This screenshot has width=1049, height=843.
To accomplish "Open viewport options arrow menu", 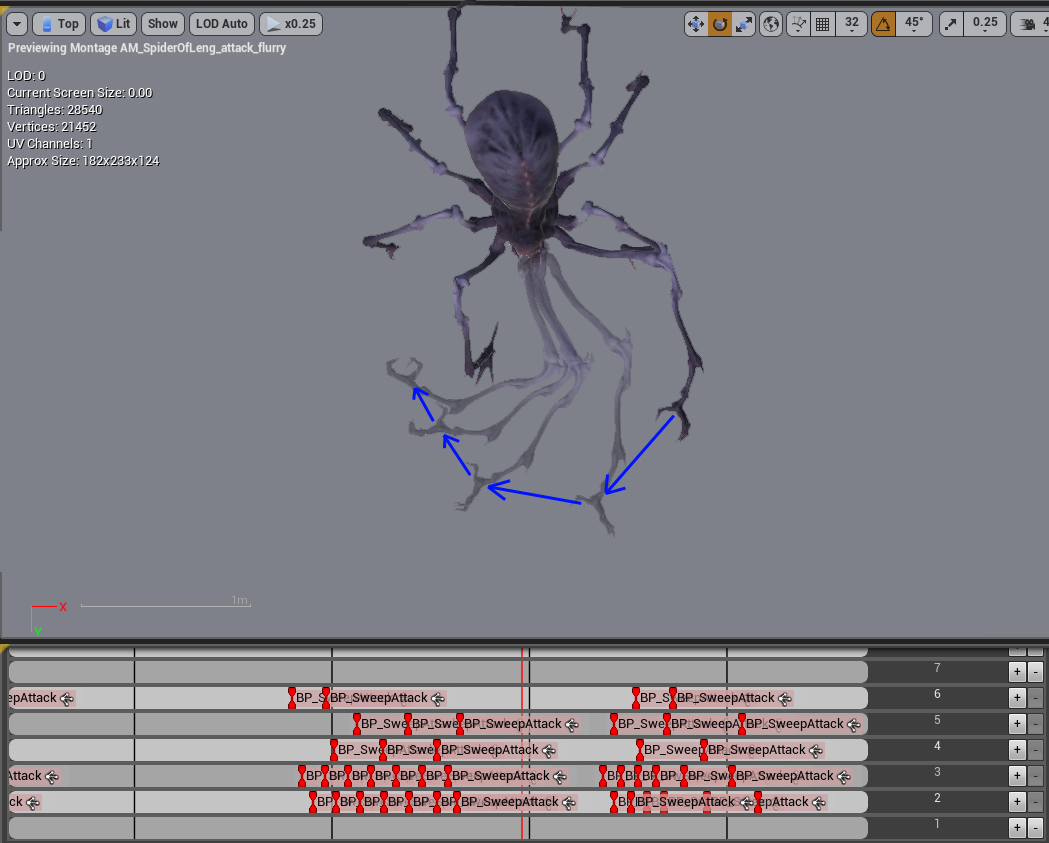I will pyautogui.click(x=16, y=24).
